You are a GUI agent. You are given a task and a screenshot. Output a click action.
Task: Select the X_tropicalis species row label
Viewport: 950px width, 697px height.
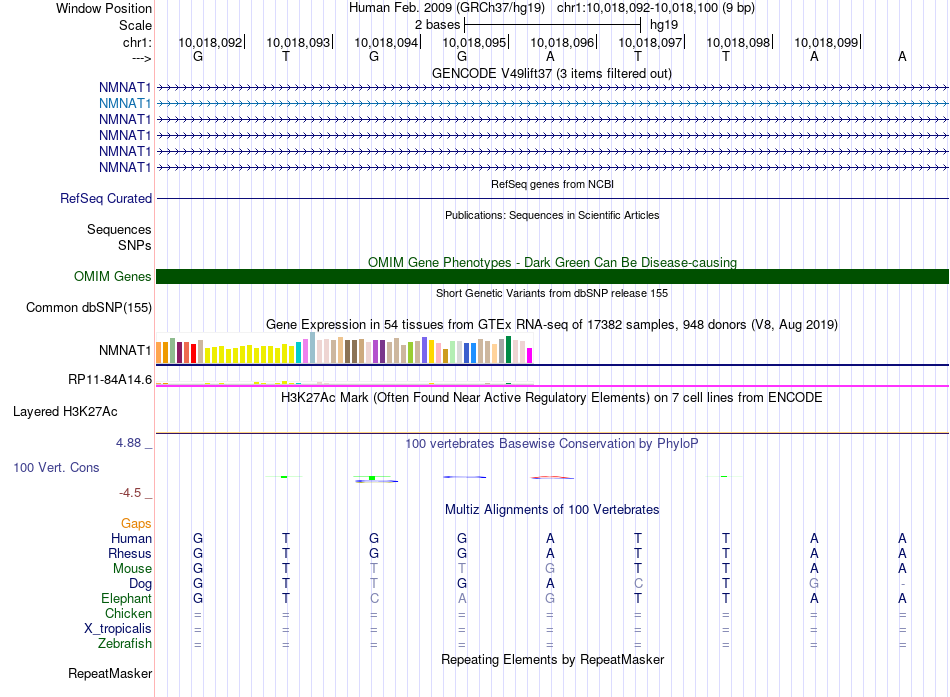click(x=118, y=629)
